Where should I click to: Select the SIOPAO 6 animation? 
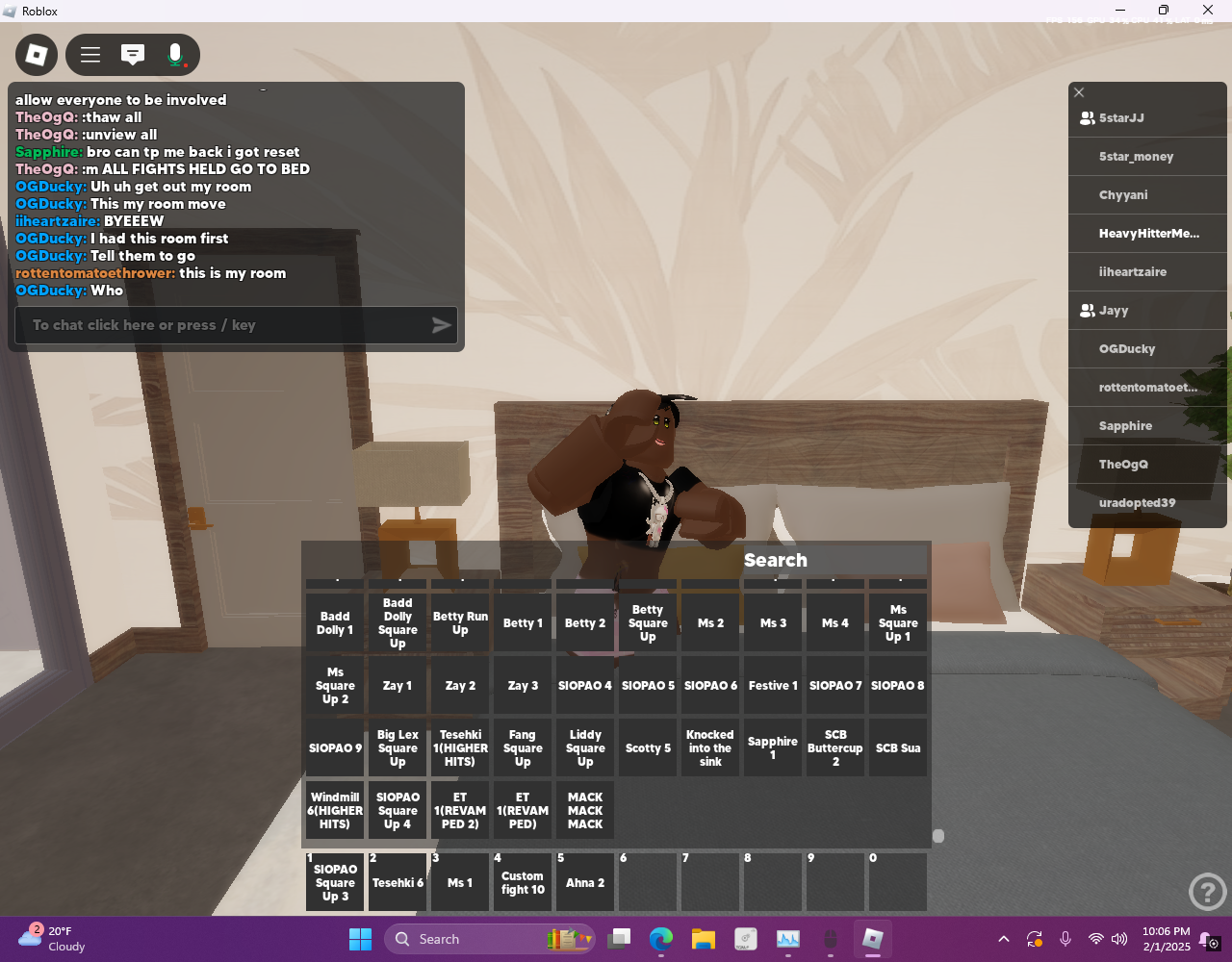(710, 686)
